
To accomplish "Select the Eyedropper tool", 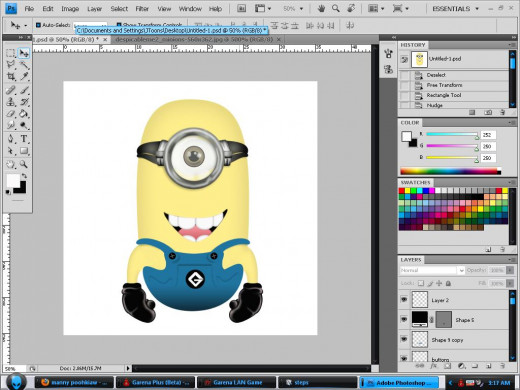I will [x=24, y=76].
